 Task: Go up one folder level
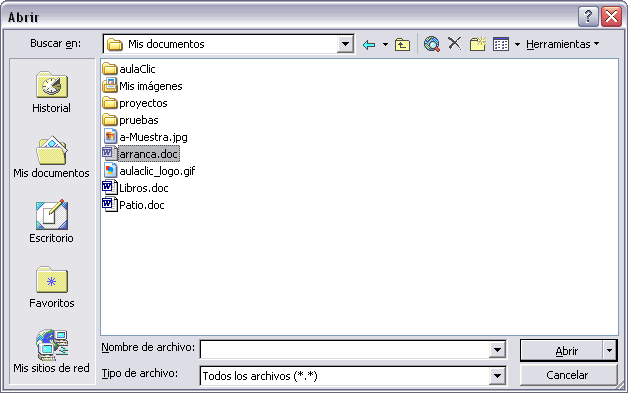[403, 44]
